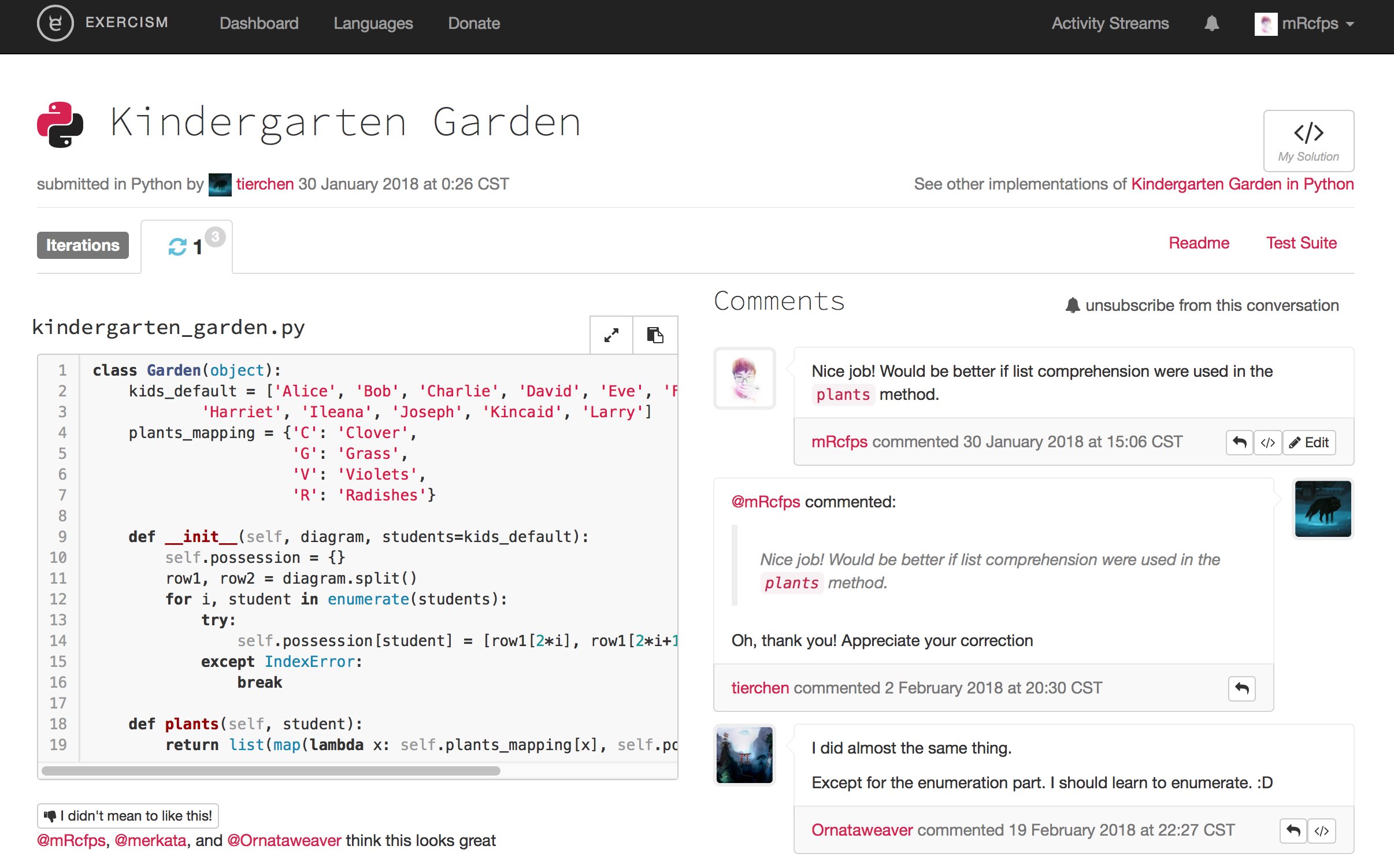Click code icon on Ornataweaver comment
The image size is (1394, 868).
[x=1321, y=831]
